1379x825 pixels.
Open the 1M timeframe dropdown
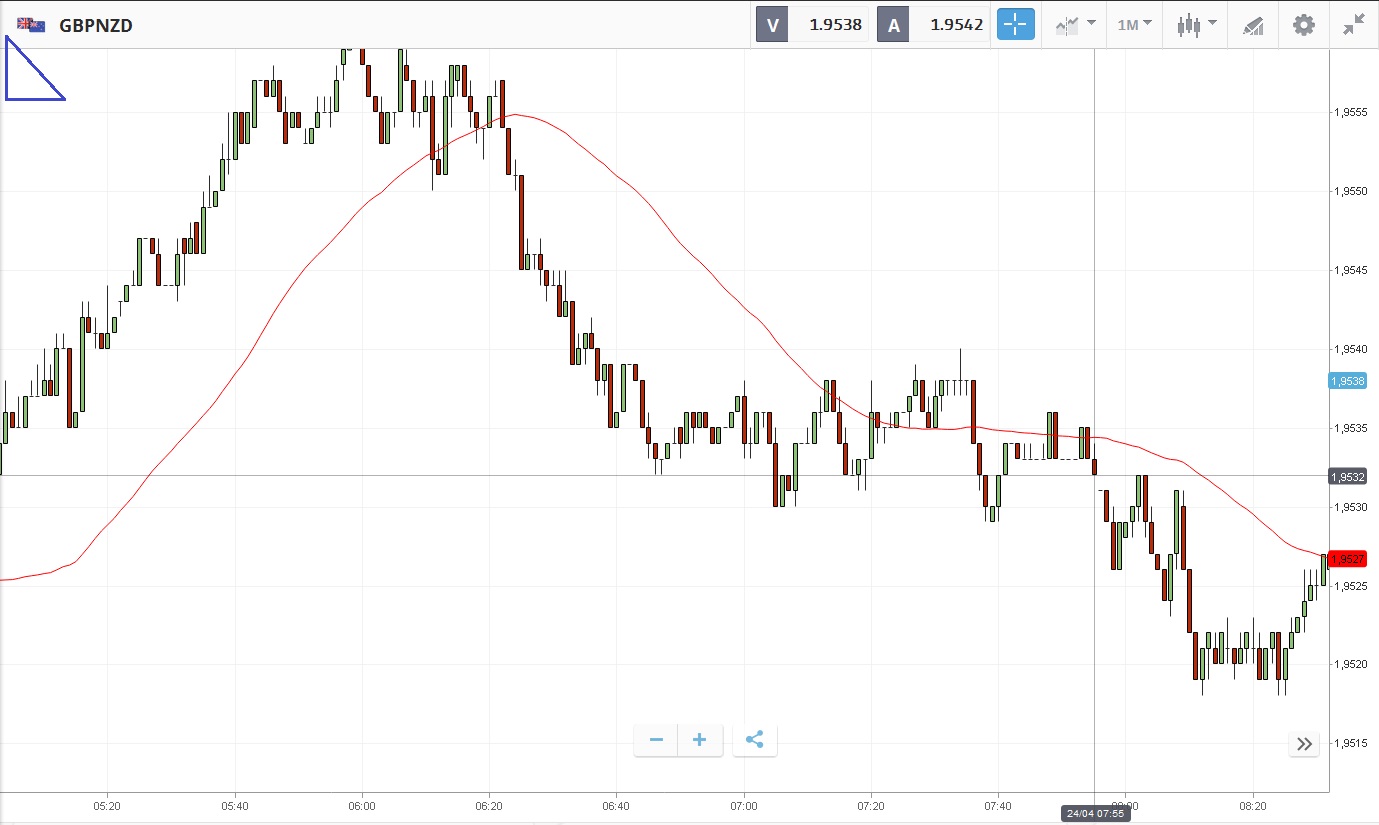1134,25
